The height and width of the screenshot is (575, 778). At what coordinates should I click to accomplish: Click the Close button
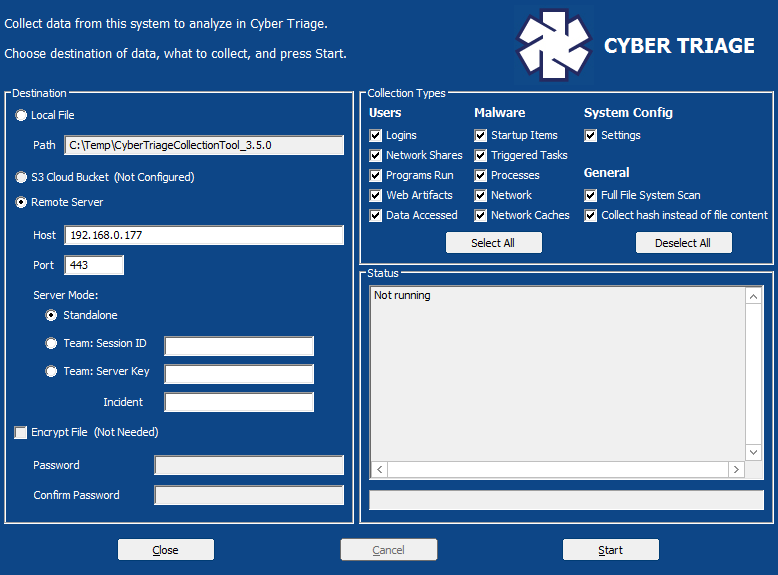[x=166, y=550]
